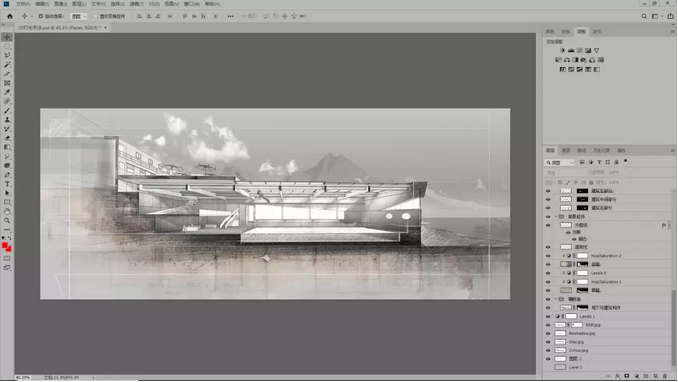Click the red foreground color swatch
This screenshot has height=382, width=678.
coord(5,246)
